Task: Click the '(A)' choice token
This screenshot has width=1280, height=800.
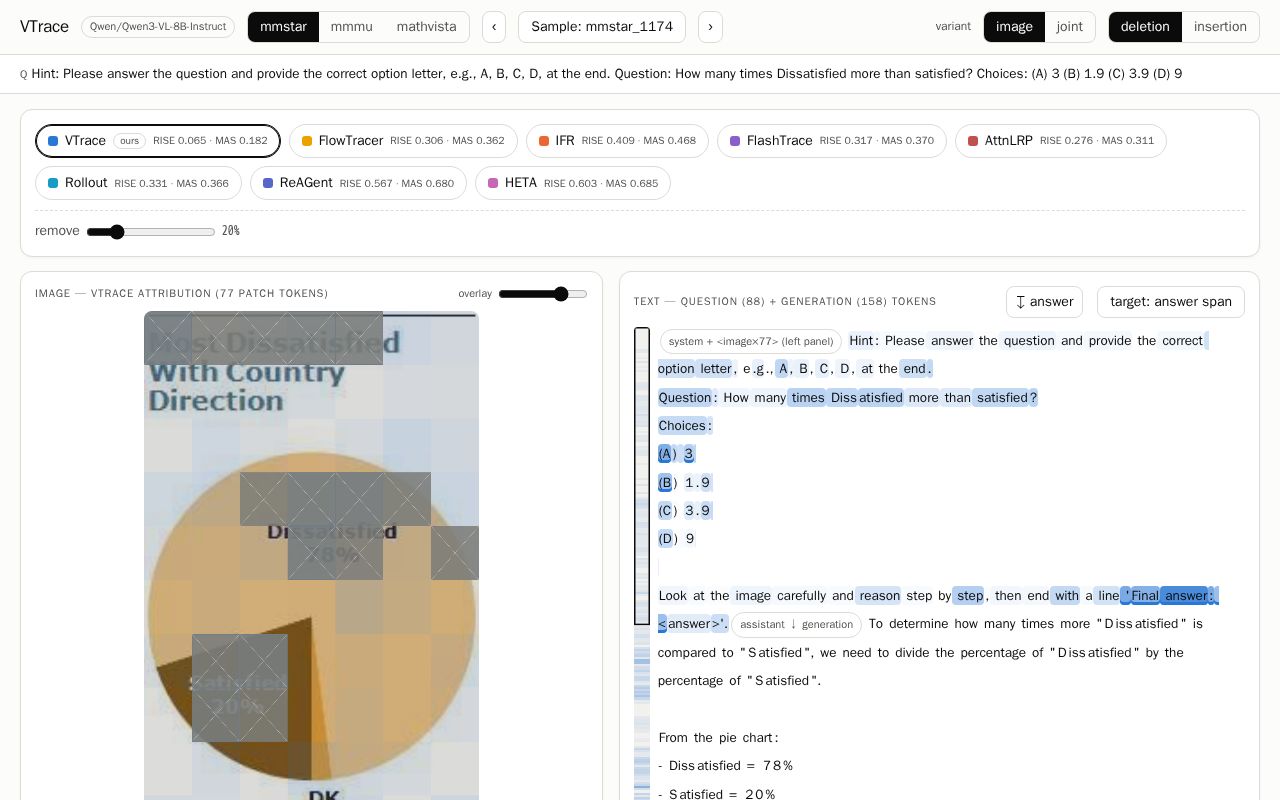Action: [x=667, y=454]
